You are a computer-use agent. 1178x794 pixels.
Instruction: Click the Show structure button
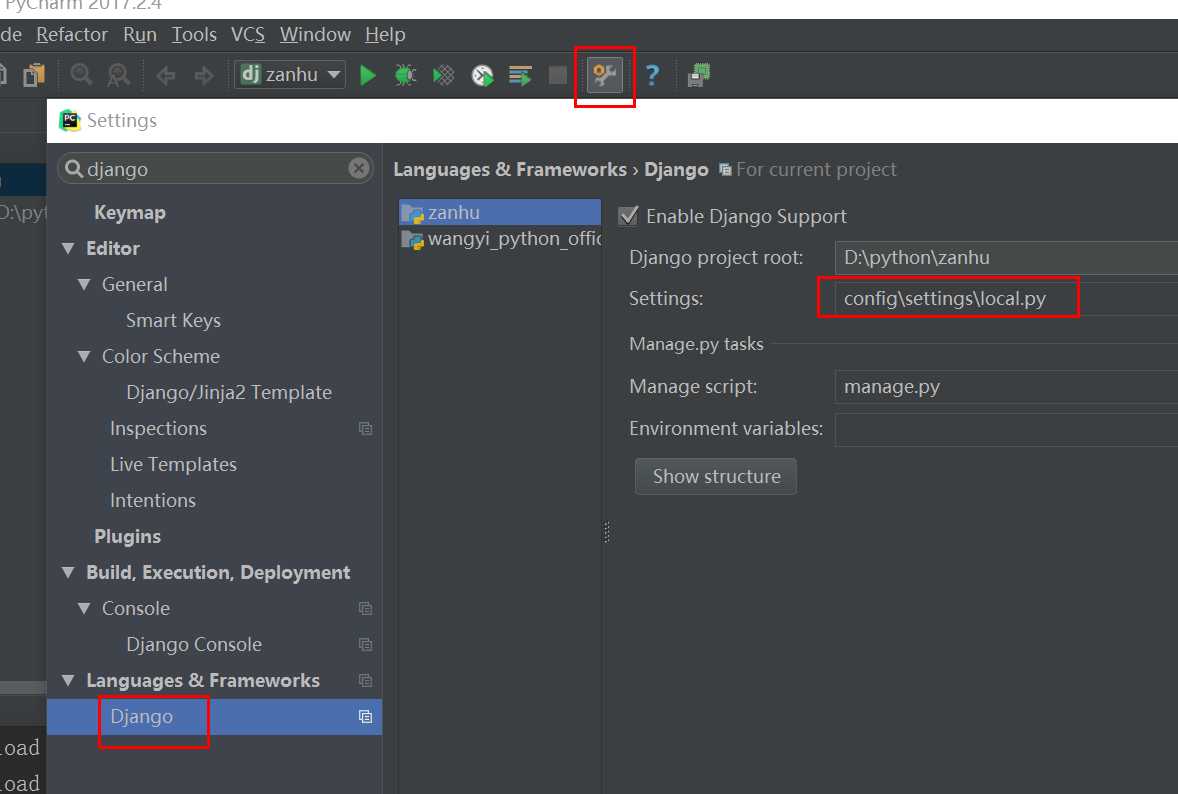tap(716, 477)
